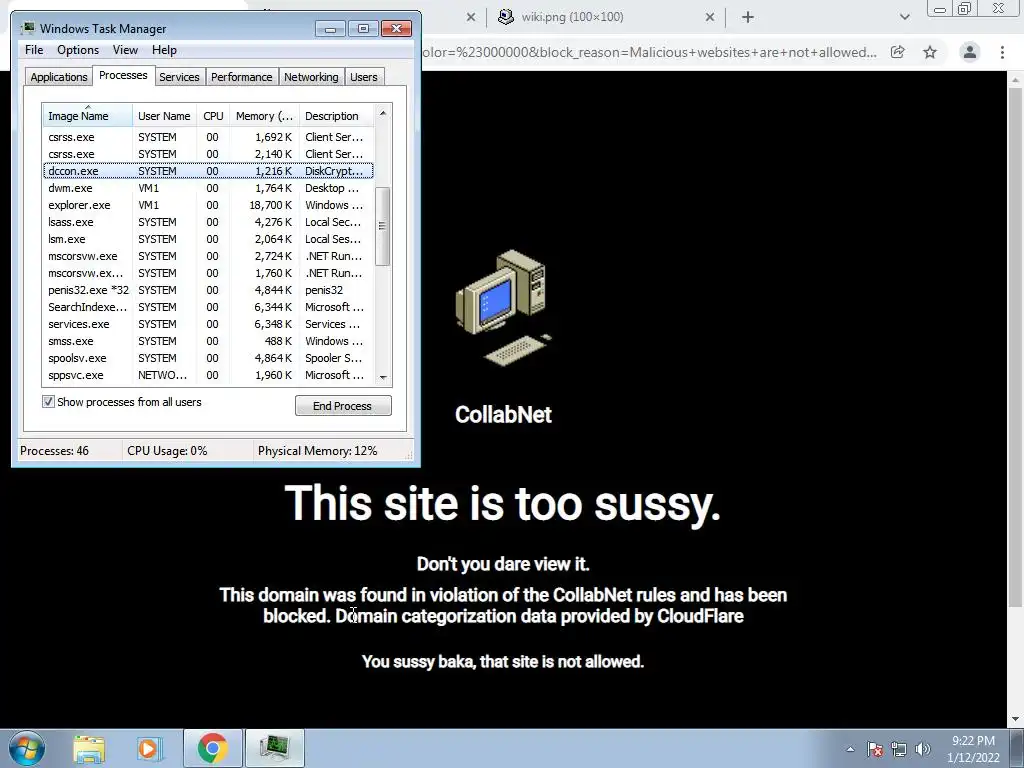Click the End Process button

343,406
